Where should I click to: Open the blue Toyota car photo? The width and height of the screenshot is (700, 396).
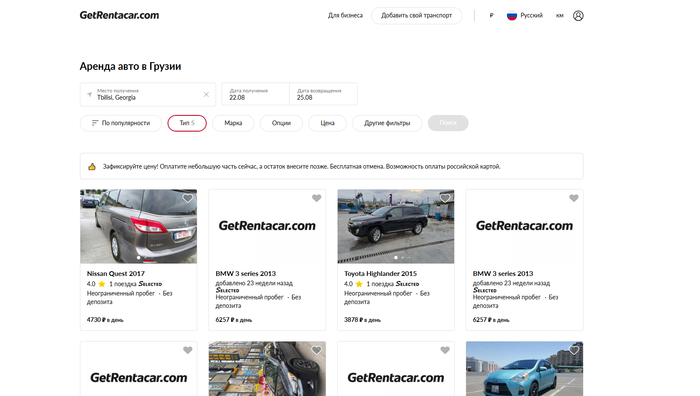coord(525,369)
